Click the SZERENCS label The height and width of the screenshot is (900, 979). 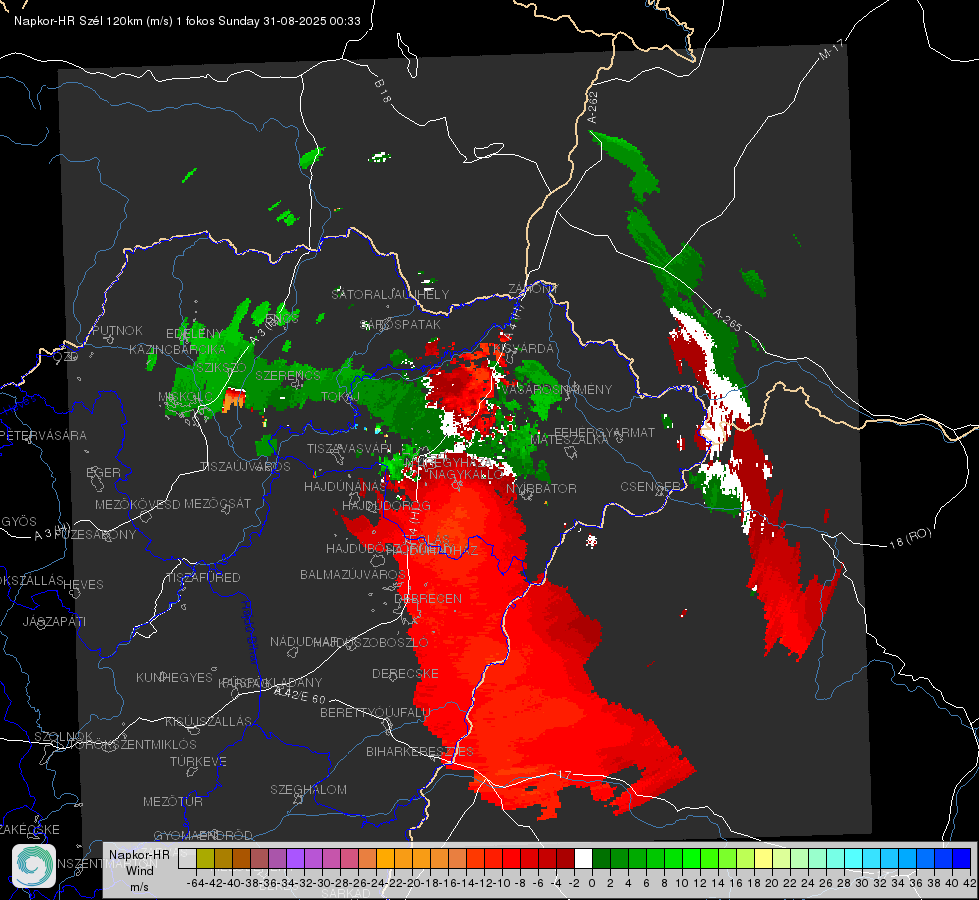click(288, 375)
